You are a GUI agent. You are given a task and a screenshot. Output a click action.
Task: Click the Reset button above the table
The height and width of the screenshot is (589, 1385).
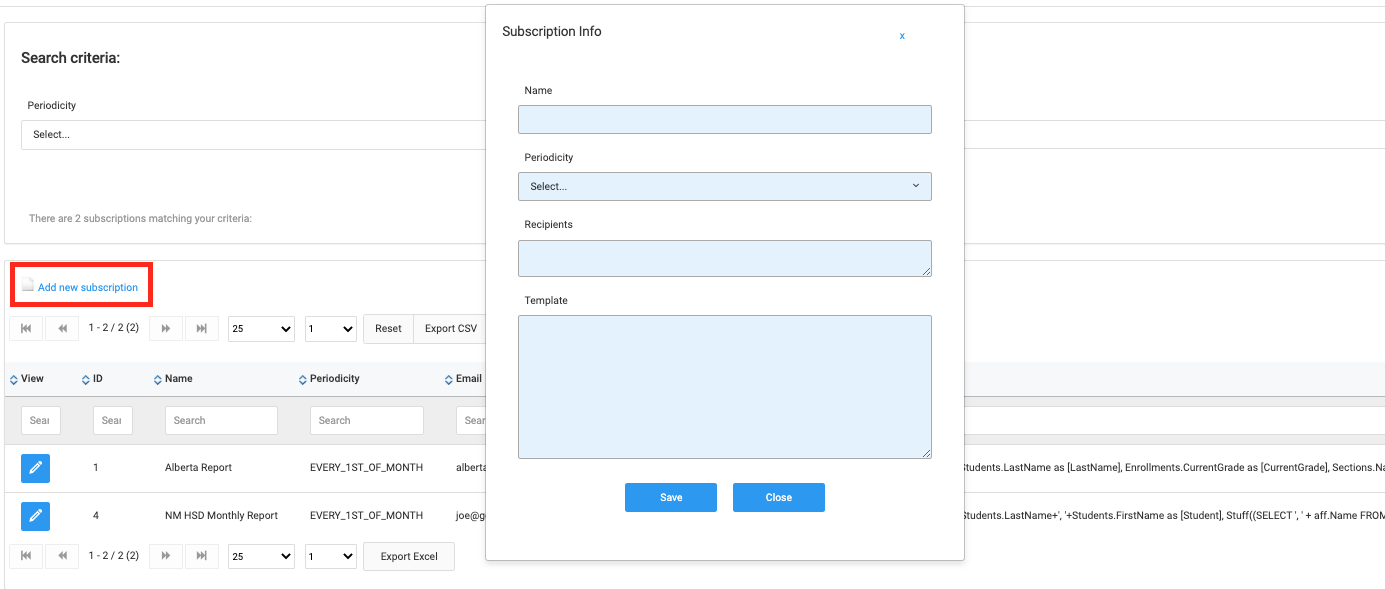click(x=388, y=328)
